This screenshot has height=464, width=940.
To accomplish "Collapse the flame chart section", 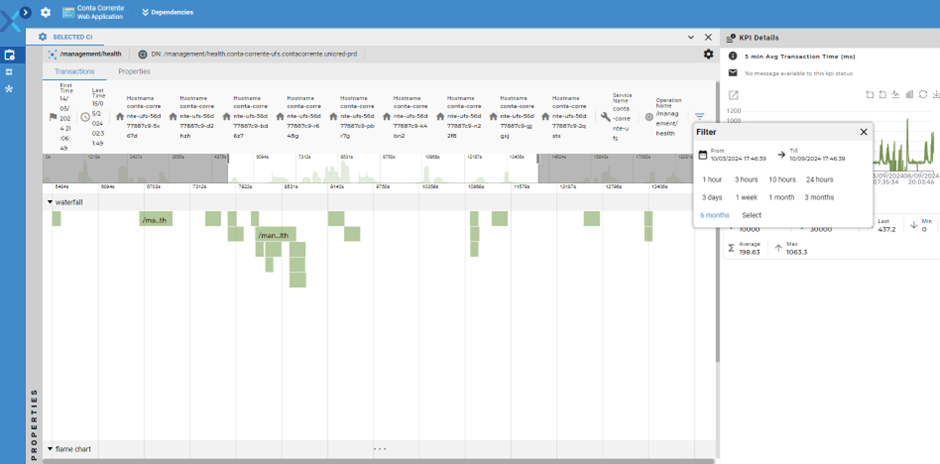I will coord(50,448).
